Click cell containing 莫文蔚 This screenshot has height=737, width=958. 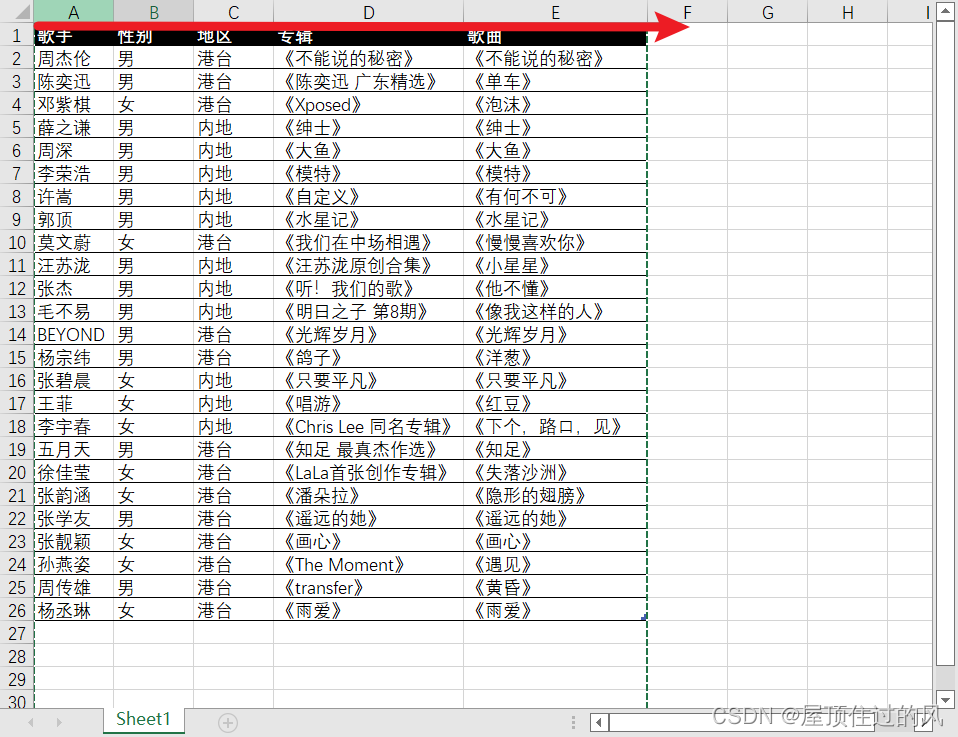point(74,243)
